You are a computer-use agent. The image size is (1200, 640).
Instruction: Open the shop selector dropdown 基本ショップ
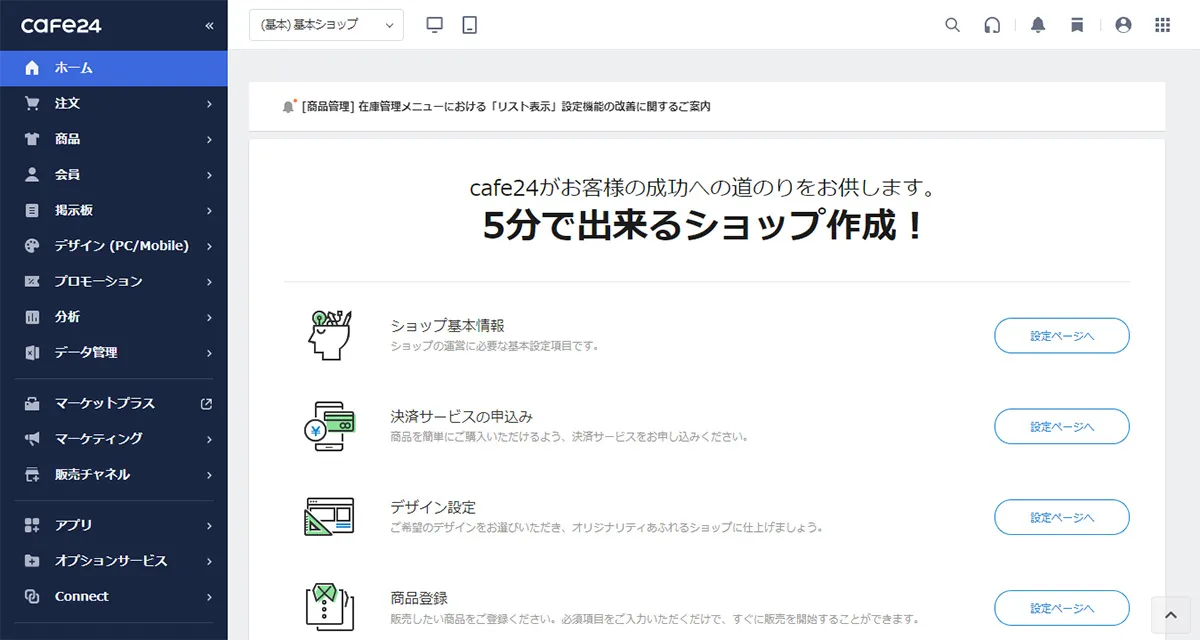click(x=325, y=24)
